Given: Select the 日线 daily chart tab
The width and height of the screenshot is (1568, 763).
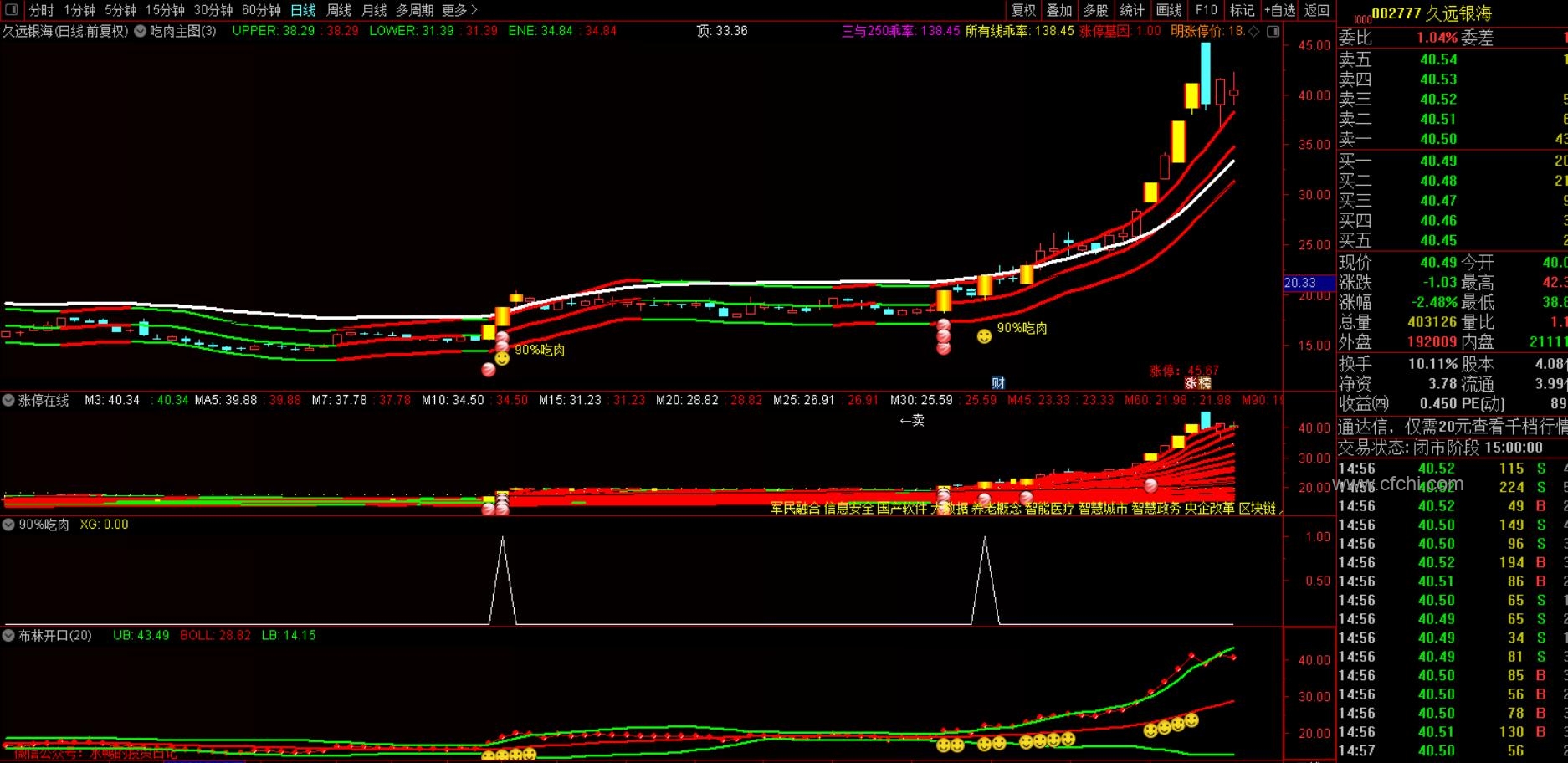Looking at the screenshot, I should click(303, 10).
